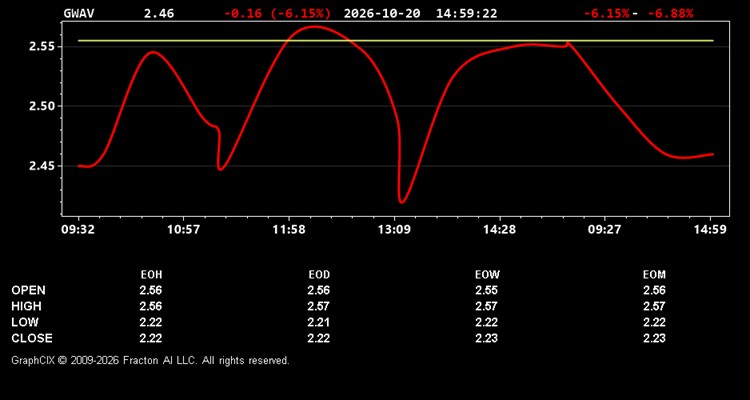Click the GWAV ticker symbol
This screenshot has width=750, height=400.
(79, 13)
